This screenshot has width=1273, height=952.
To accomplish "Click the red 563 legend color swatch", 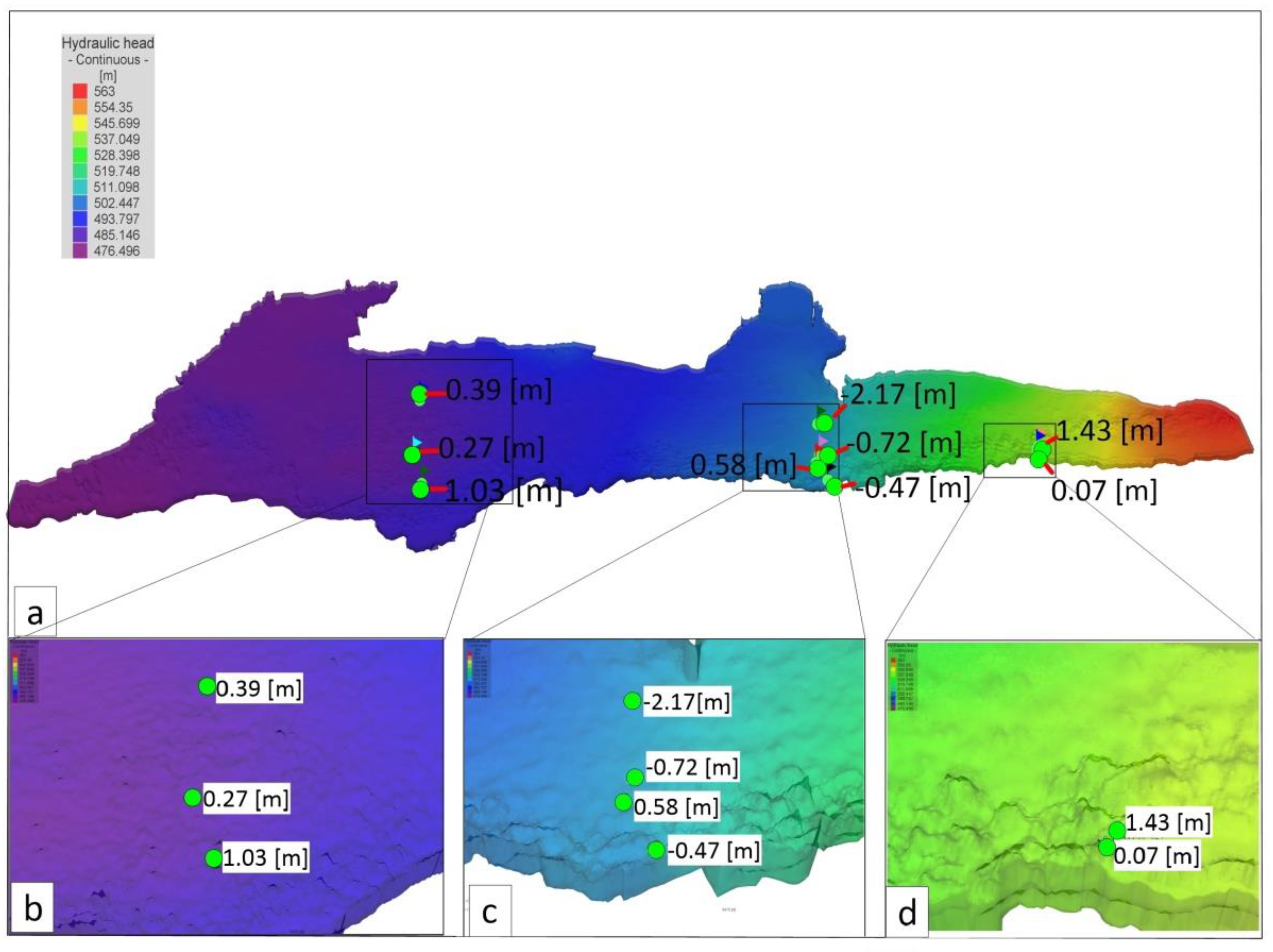I will click(80, 91).
